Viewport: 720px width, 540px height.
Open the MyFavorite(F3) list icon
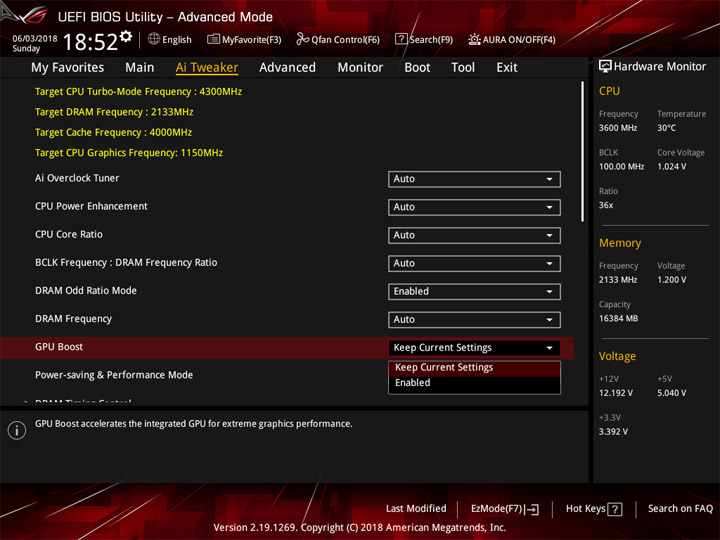tap(213, 39)
